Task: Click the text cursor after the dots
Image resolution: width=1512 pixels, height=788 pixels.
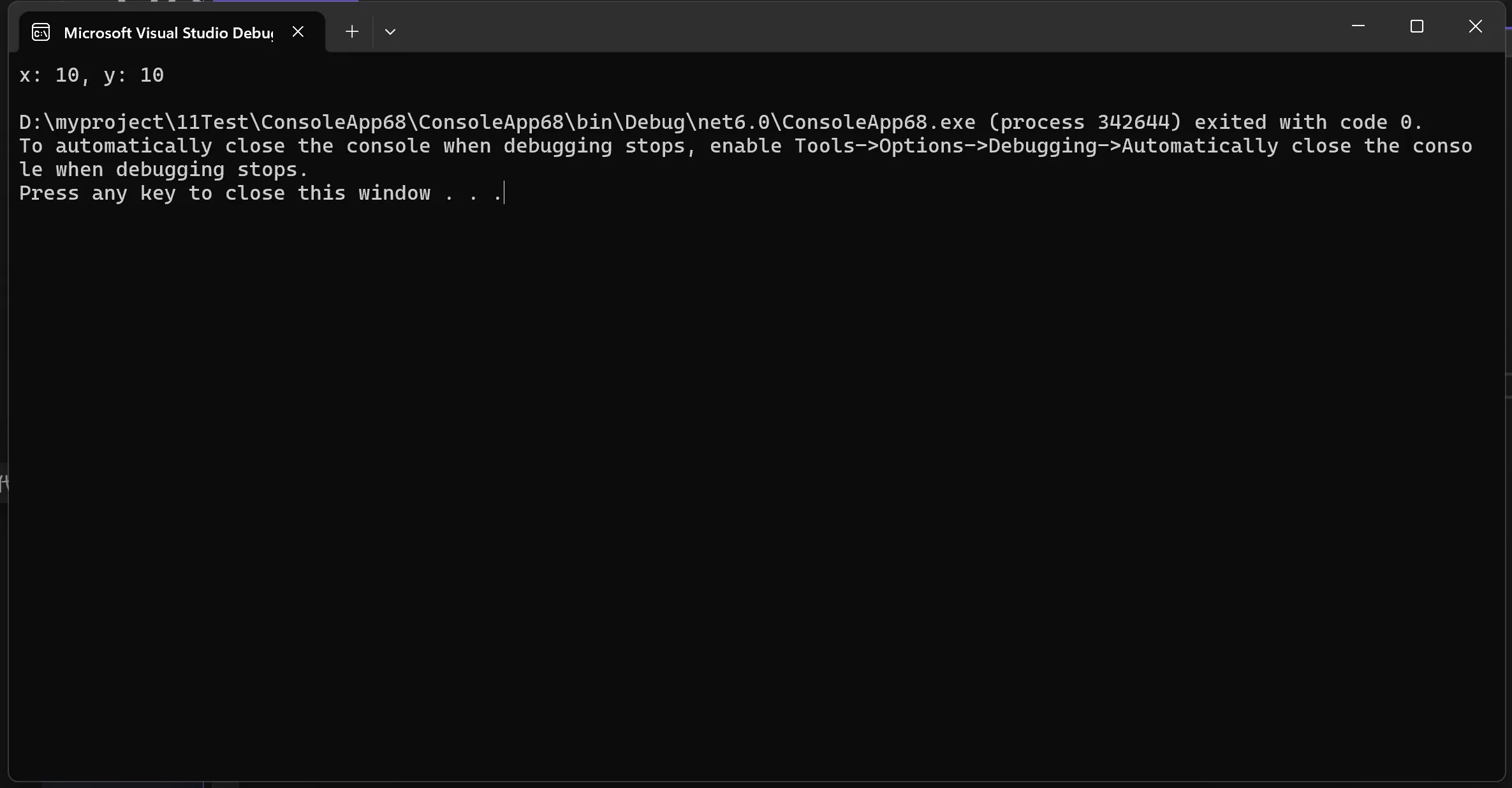Action: tap(504, 193)
